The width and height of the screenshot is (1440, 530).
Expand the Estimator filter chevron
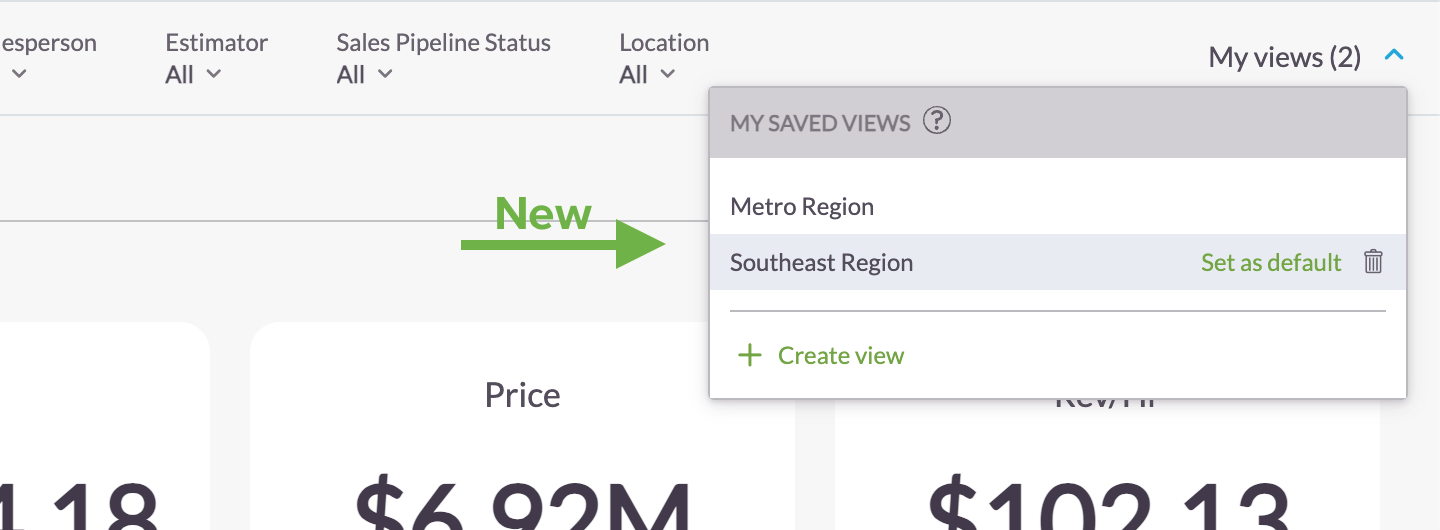pyautogui.click(x=214, y=74)
